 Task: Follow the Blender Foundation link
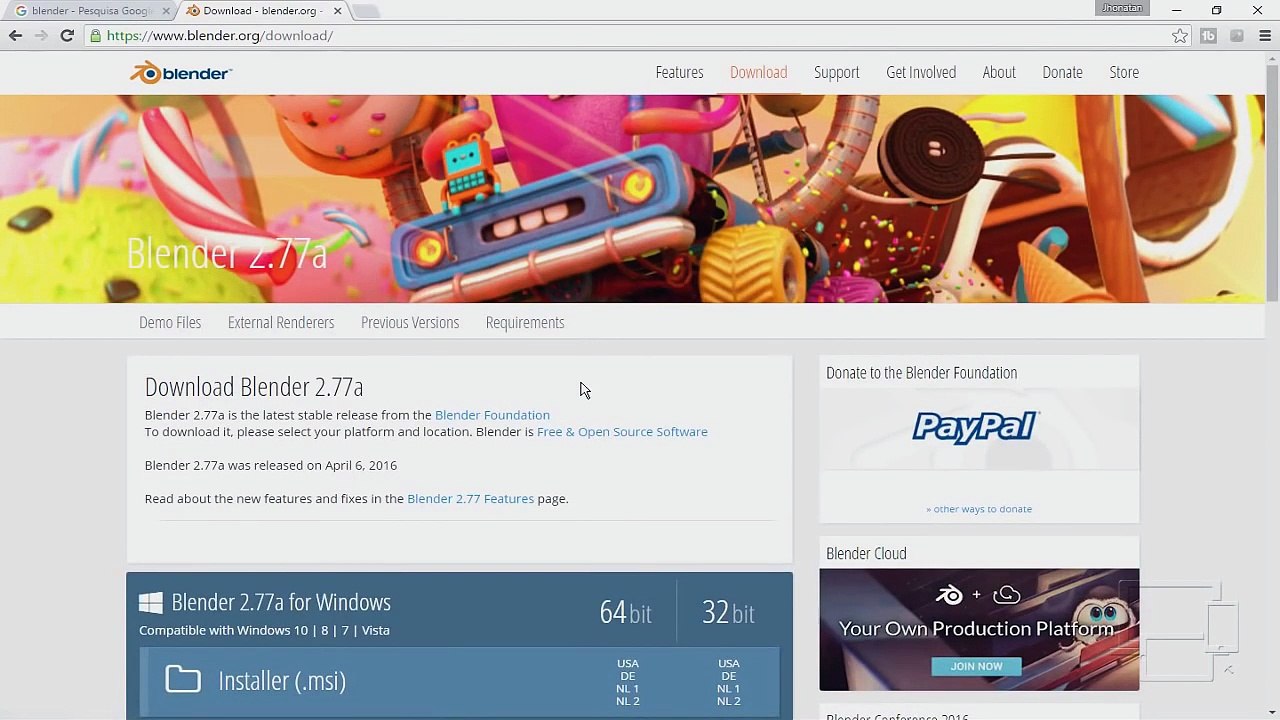coord(492,415)
